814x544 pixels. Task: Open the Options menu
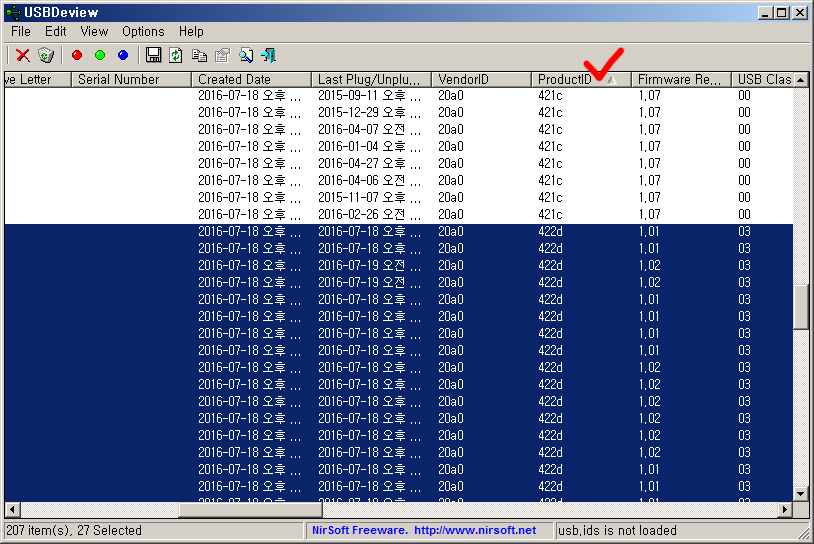143,31
